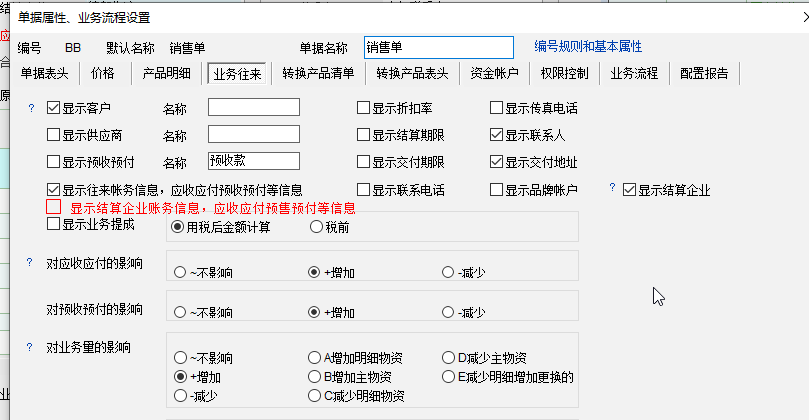
Task: Select the 税前 radio option
Action: click(315, 227)
